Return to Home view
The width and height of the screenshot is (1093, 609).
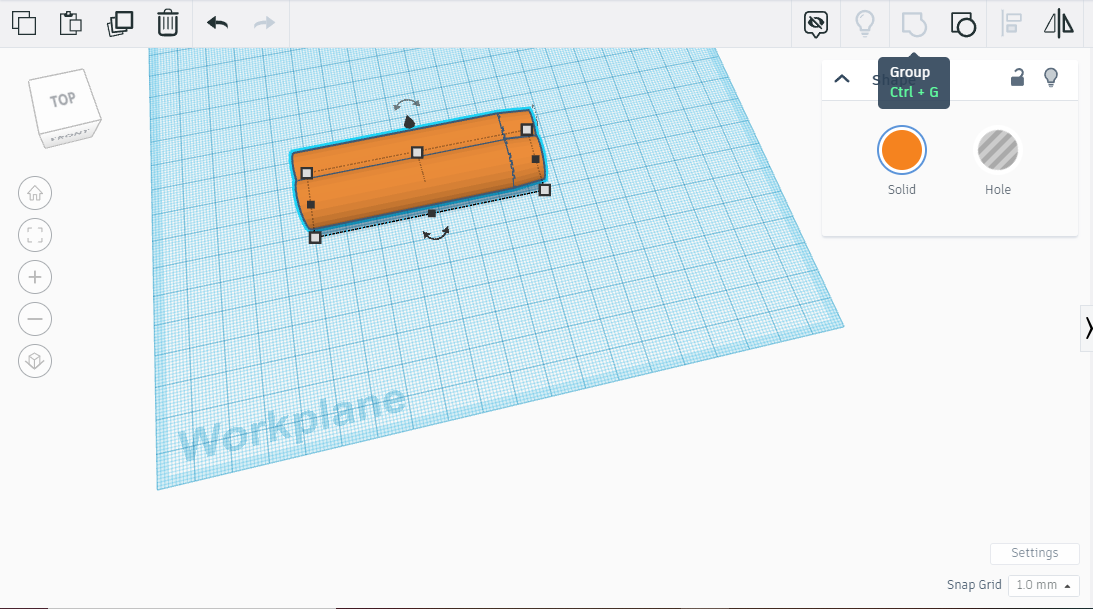pyautogui.click(x=35, y=193)
